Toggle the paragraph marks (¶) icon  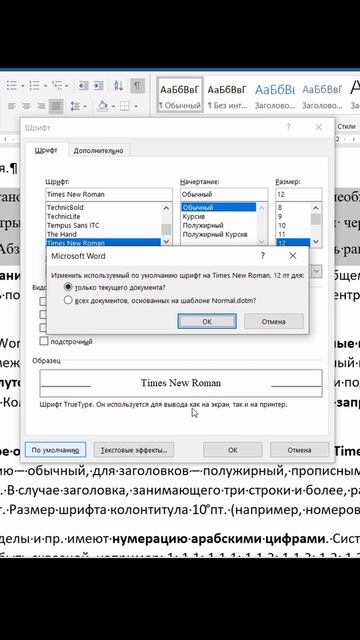coord(138,86)
